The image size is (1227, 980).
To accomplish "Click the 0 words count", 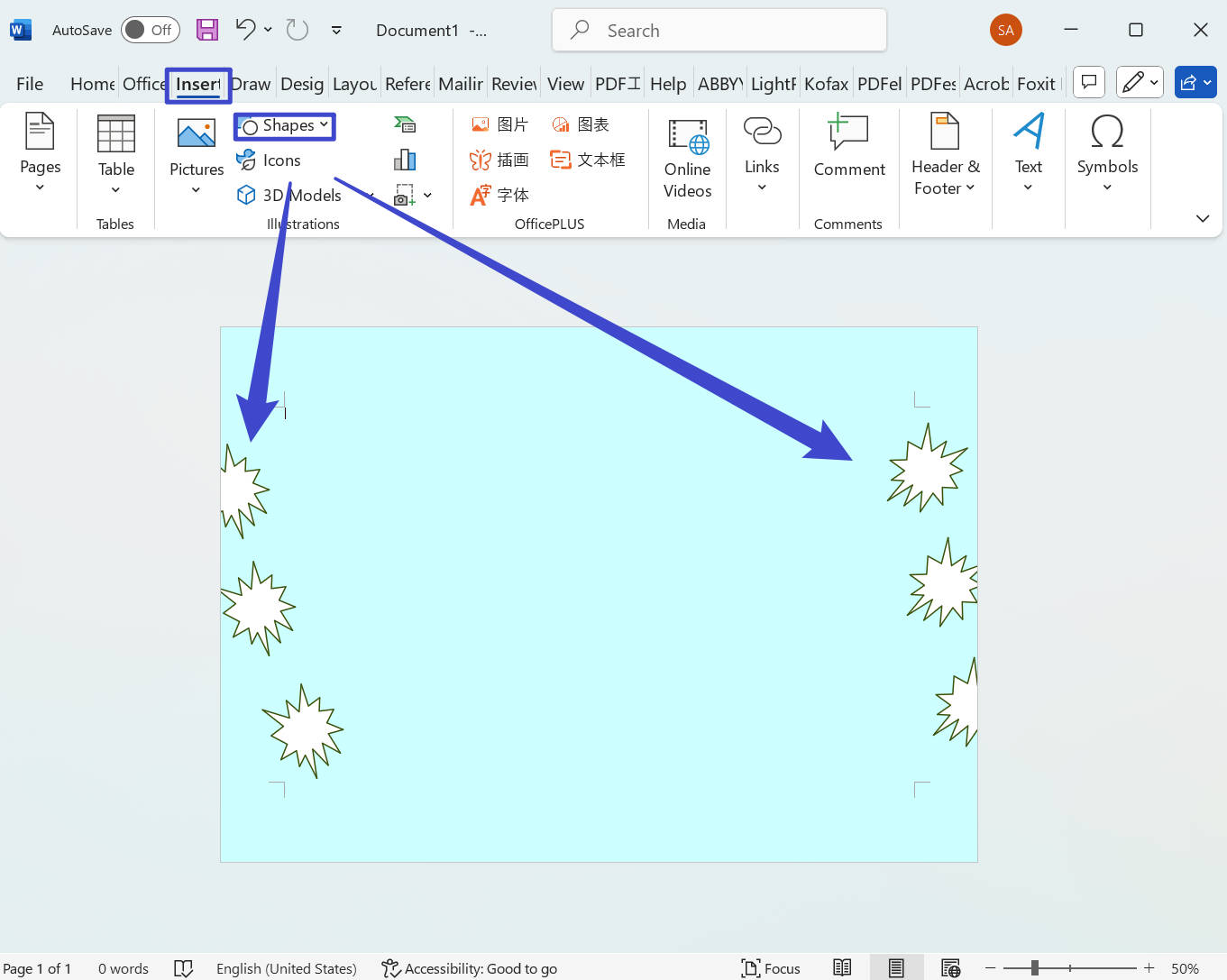I will pyautogui.click(x=124, y=968).
